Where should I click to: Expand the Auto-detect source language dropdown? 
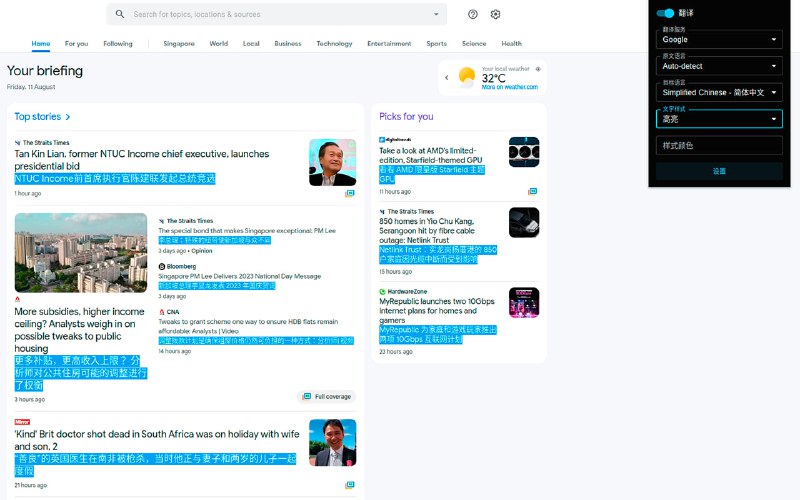tap(719, 66)
